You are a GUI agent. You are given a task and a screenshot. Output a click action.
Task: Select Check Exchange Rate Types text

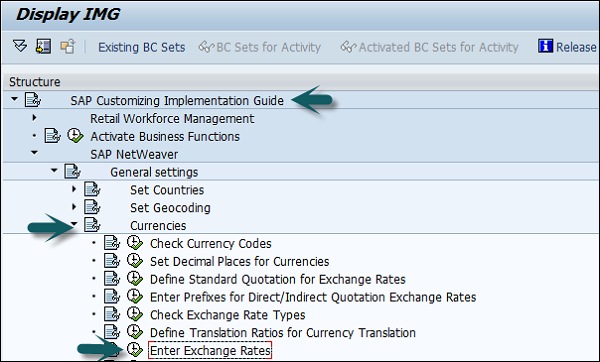click(x=228, y=315)
